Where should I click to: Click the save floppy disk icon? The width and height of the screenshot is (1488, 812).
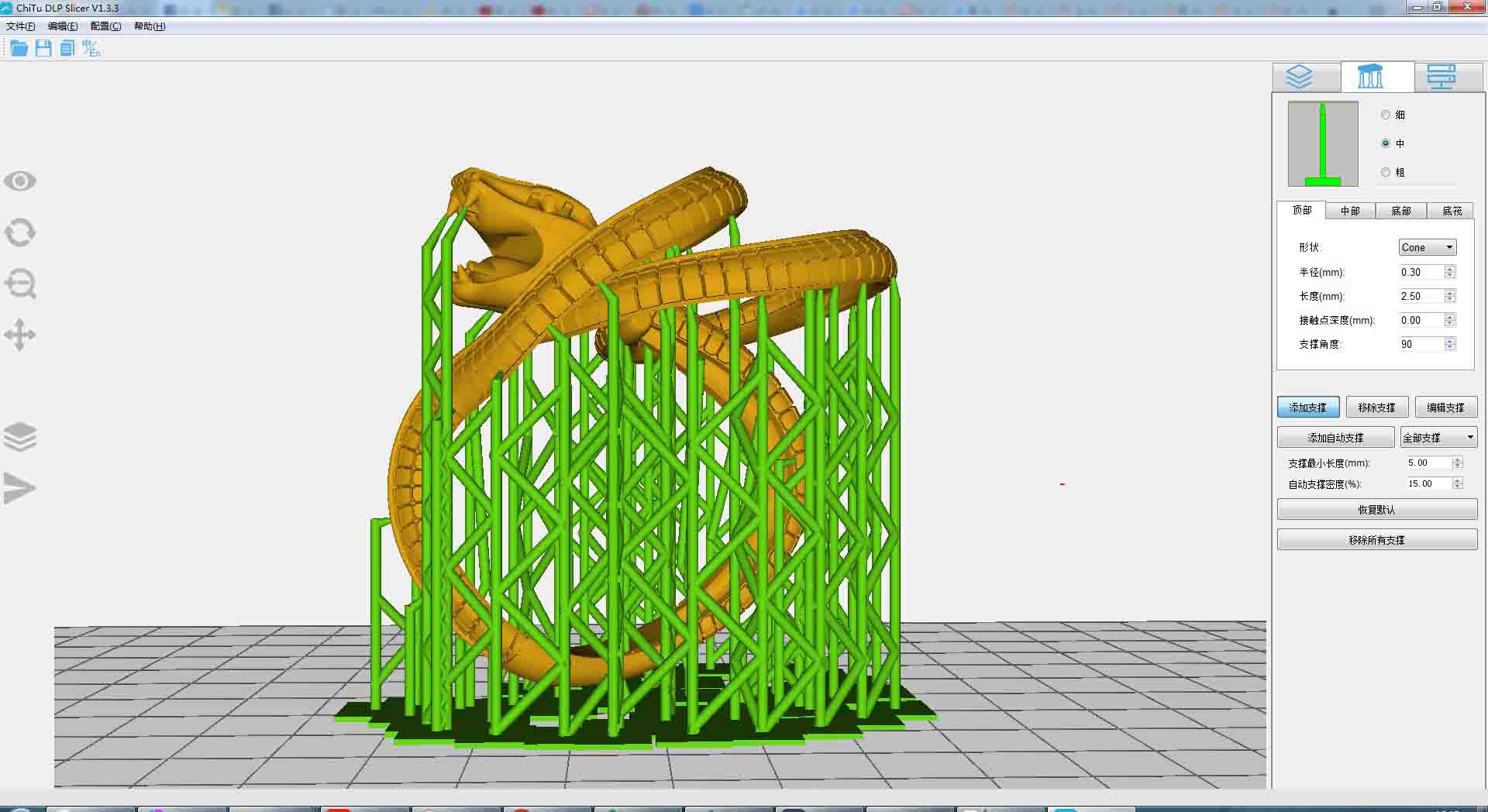[43, 49]
